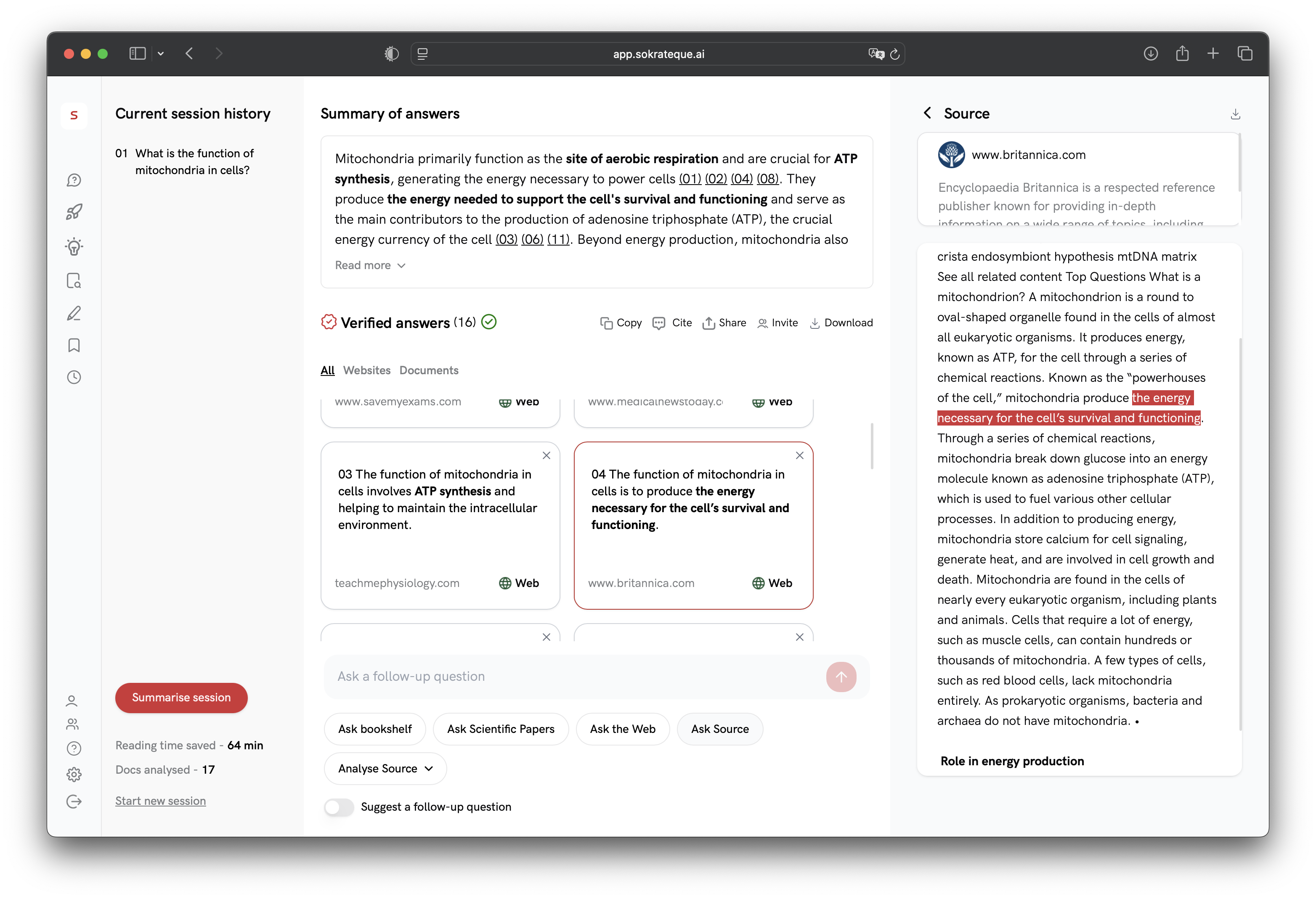Image resolution: width=1316 pixels, height=899 pixels.
Task: Open the user profile icon in sidebar
Action: [x=72, y=701]
